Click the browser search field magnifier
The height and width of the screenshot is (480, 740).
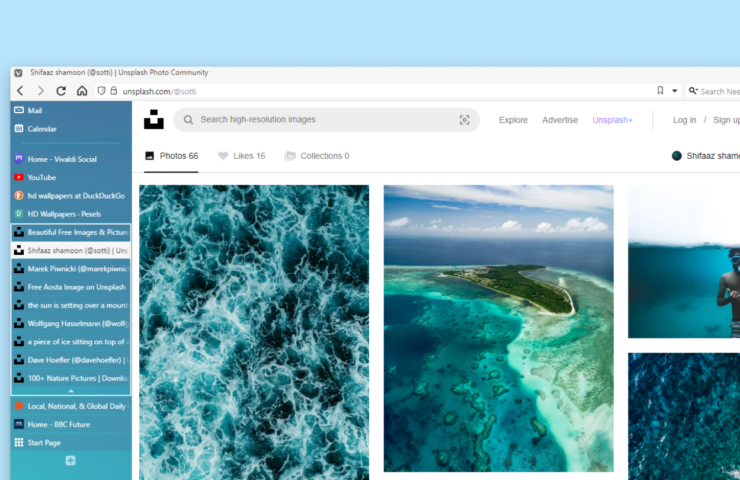click(693, 91)
